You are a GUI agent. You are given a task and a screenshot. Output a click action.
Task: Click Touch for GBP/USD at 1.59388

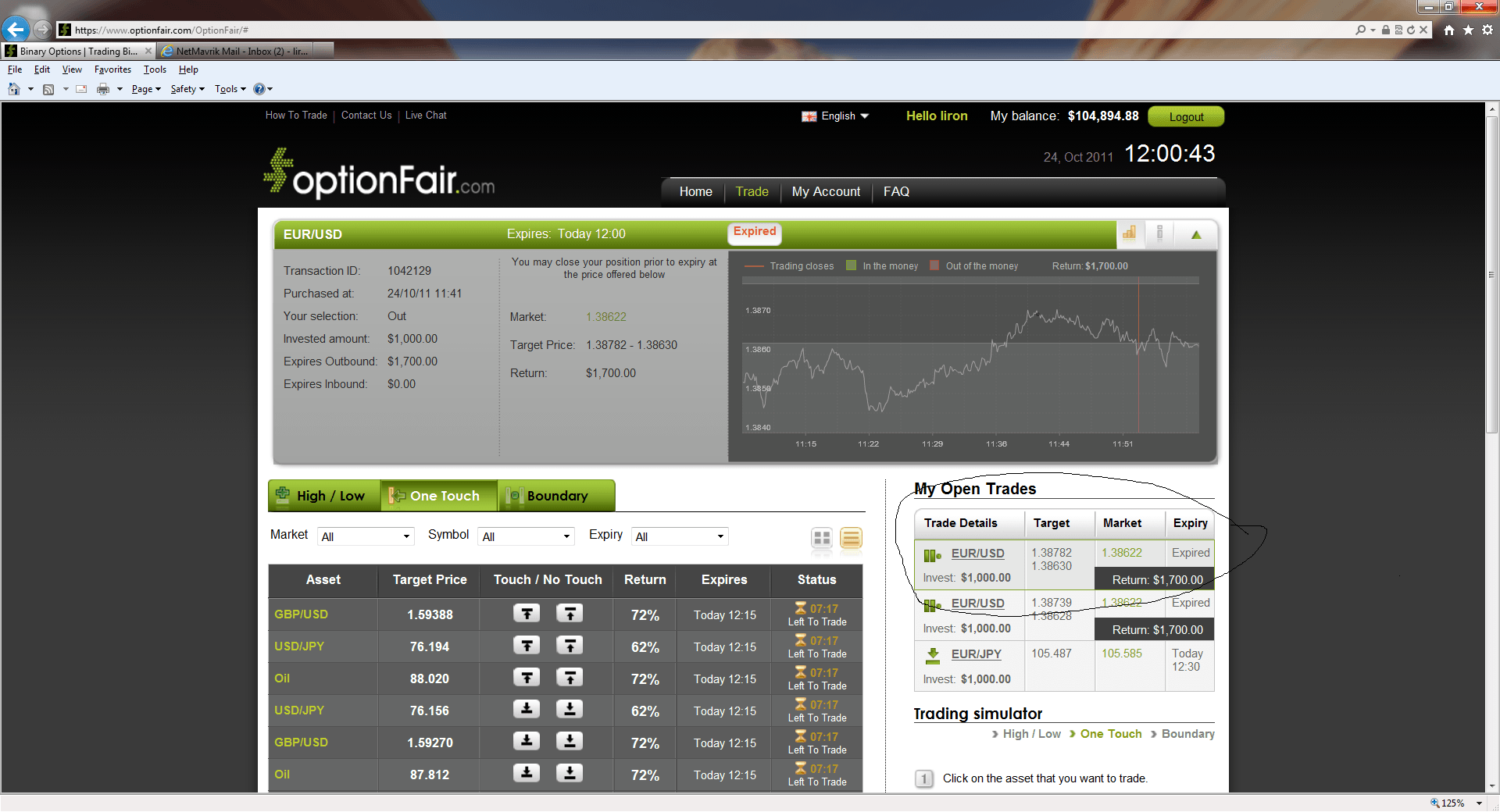pyautogui.click(x=527, y=614)
